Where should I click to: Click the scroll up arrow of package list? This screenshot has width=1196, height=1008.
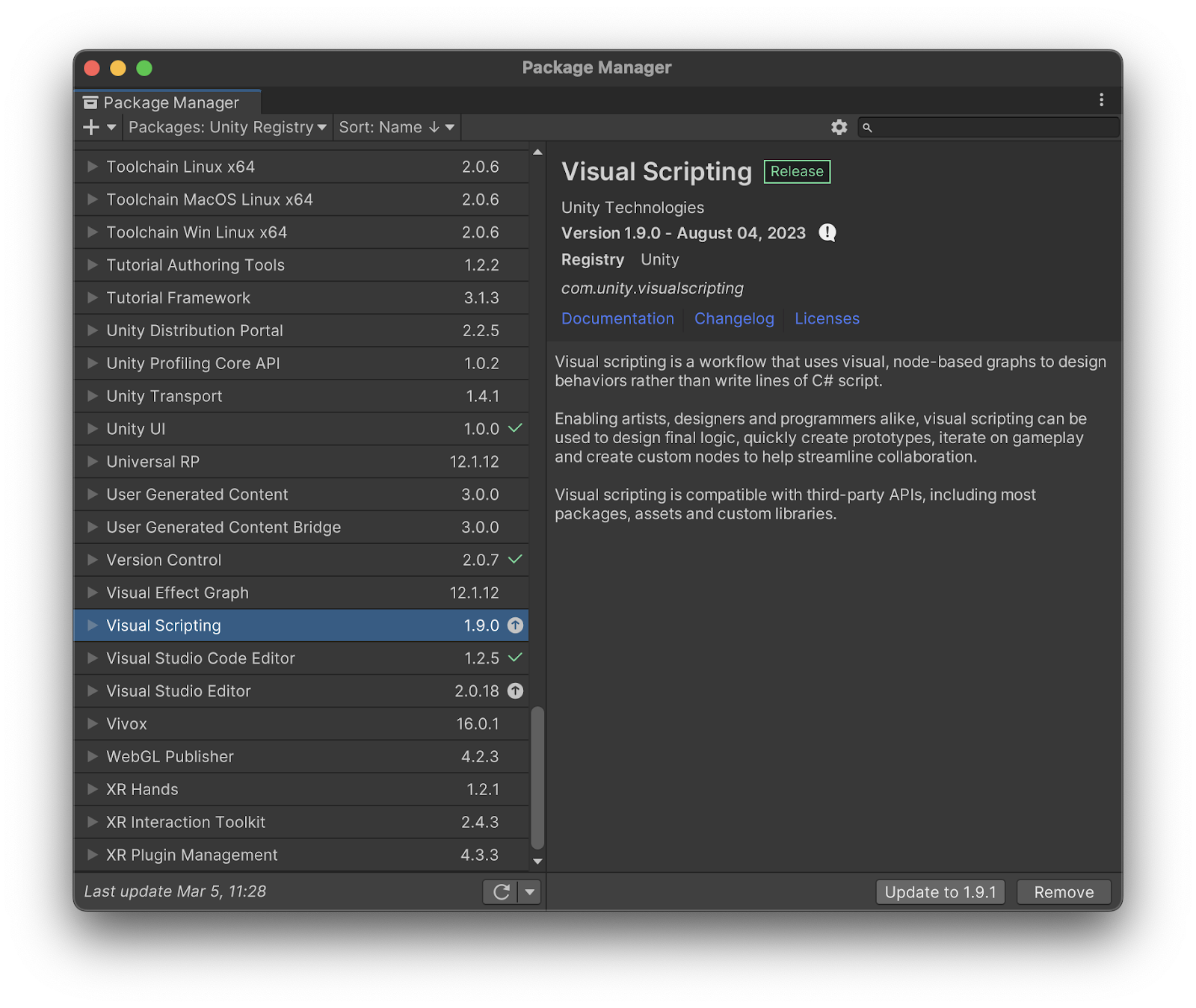pos(537,152)
